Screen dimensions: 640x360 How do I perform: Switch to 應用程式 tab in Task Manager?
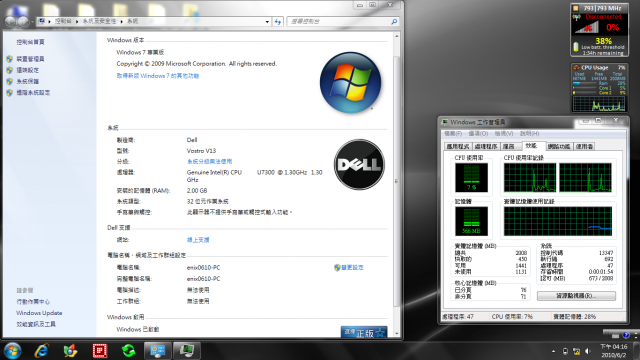tap(458, 147)
